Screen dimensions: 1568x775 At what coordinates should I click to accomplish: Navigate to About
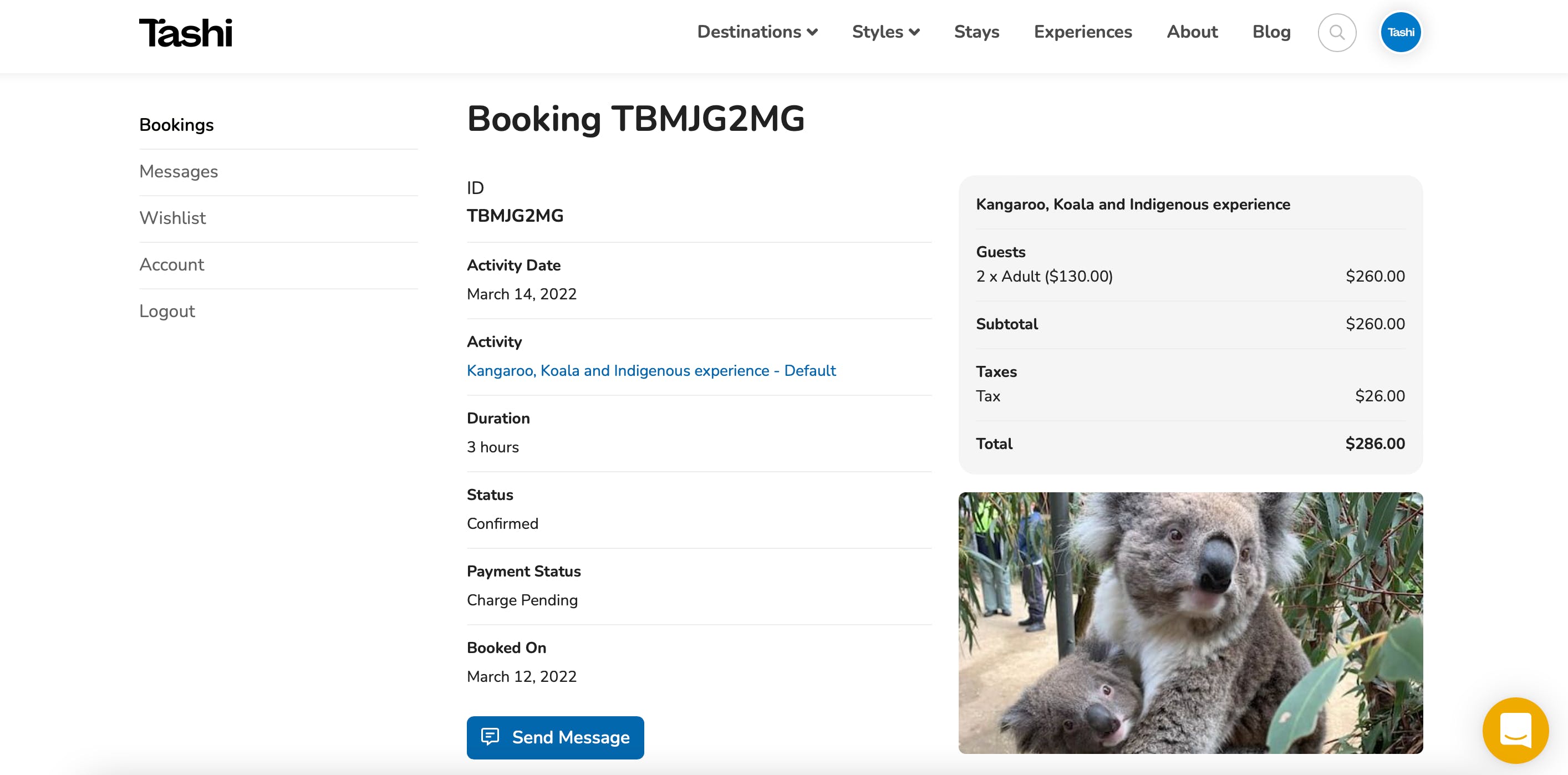point(1192,32)
